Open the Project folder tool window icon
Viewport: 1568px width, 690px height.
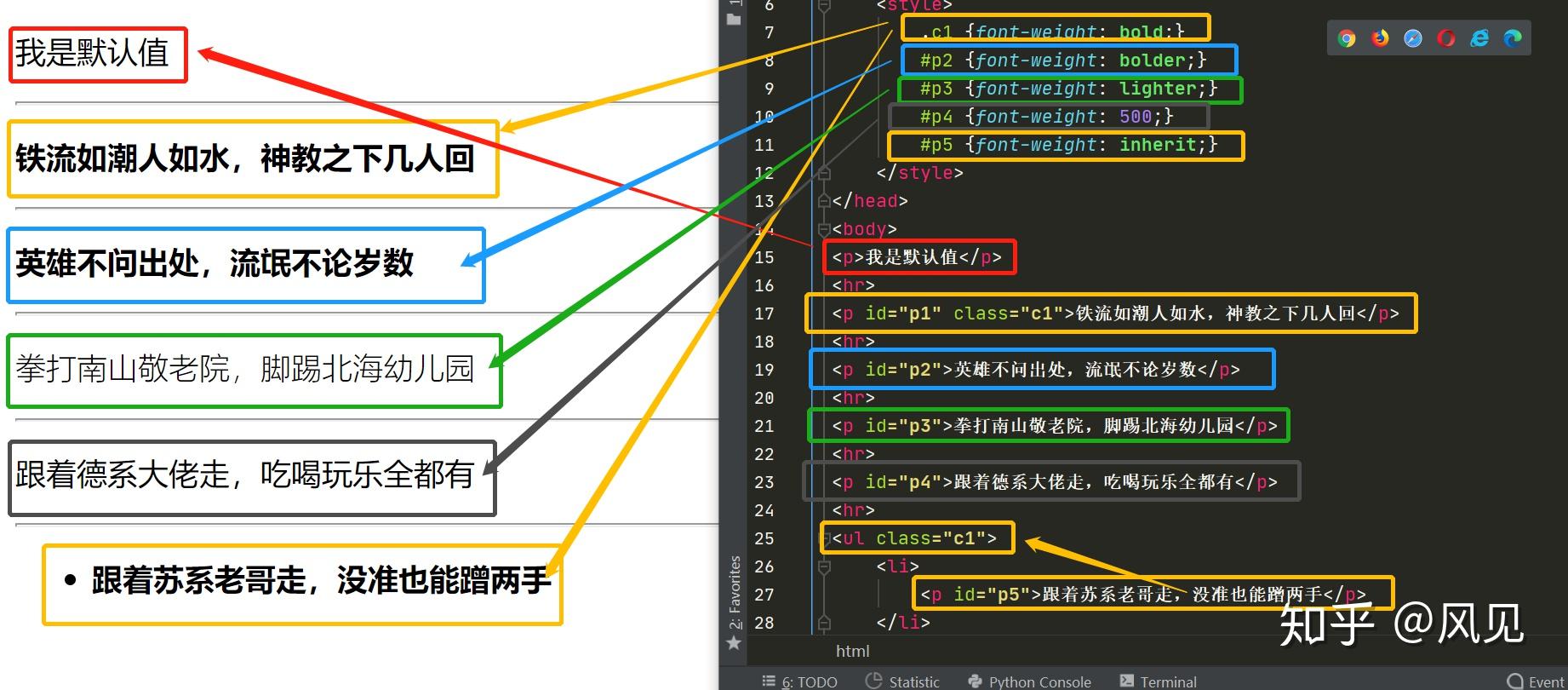[734, 19]
